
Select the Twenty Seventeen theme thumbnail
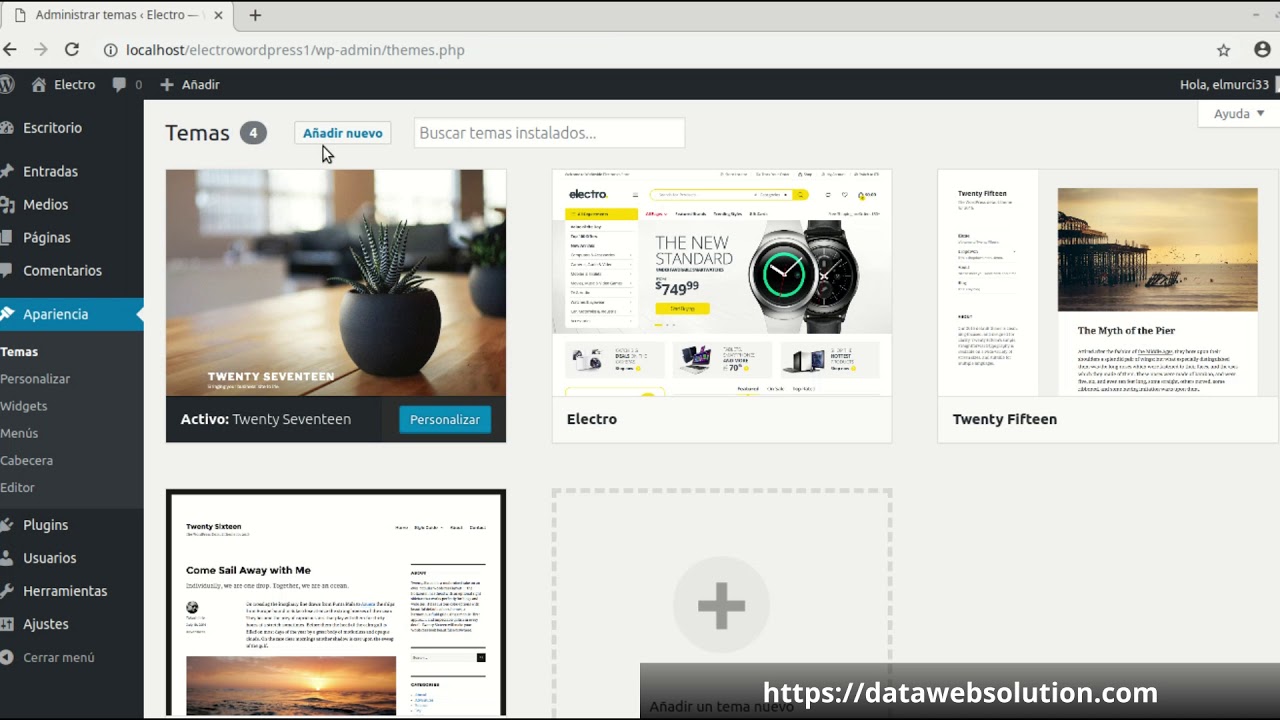tap(336, 283)
